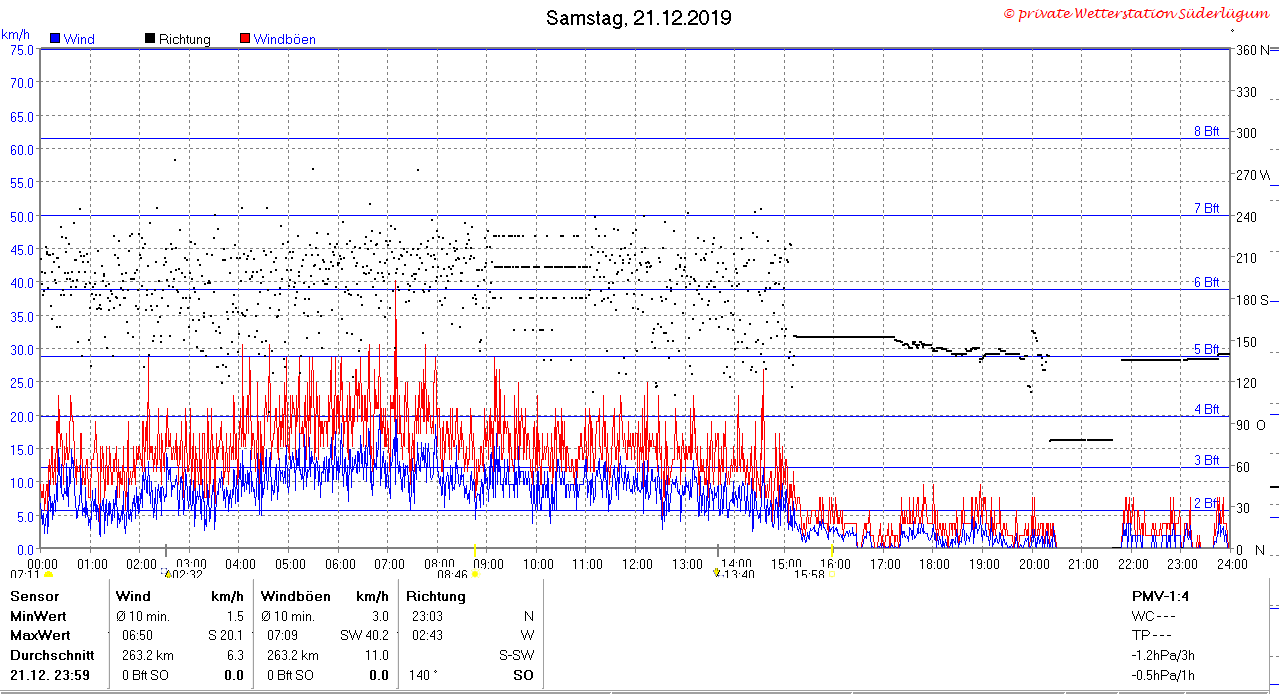This screenshot has width=1280, height=694.
Task: Click the 5 Bft threshold label
Action: coord(1207,349)
